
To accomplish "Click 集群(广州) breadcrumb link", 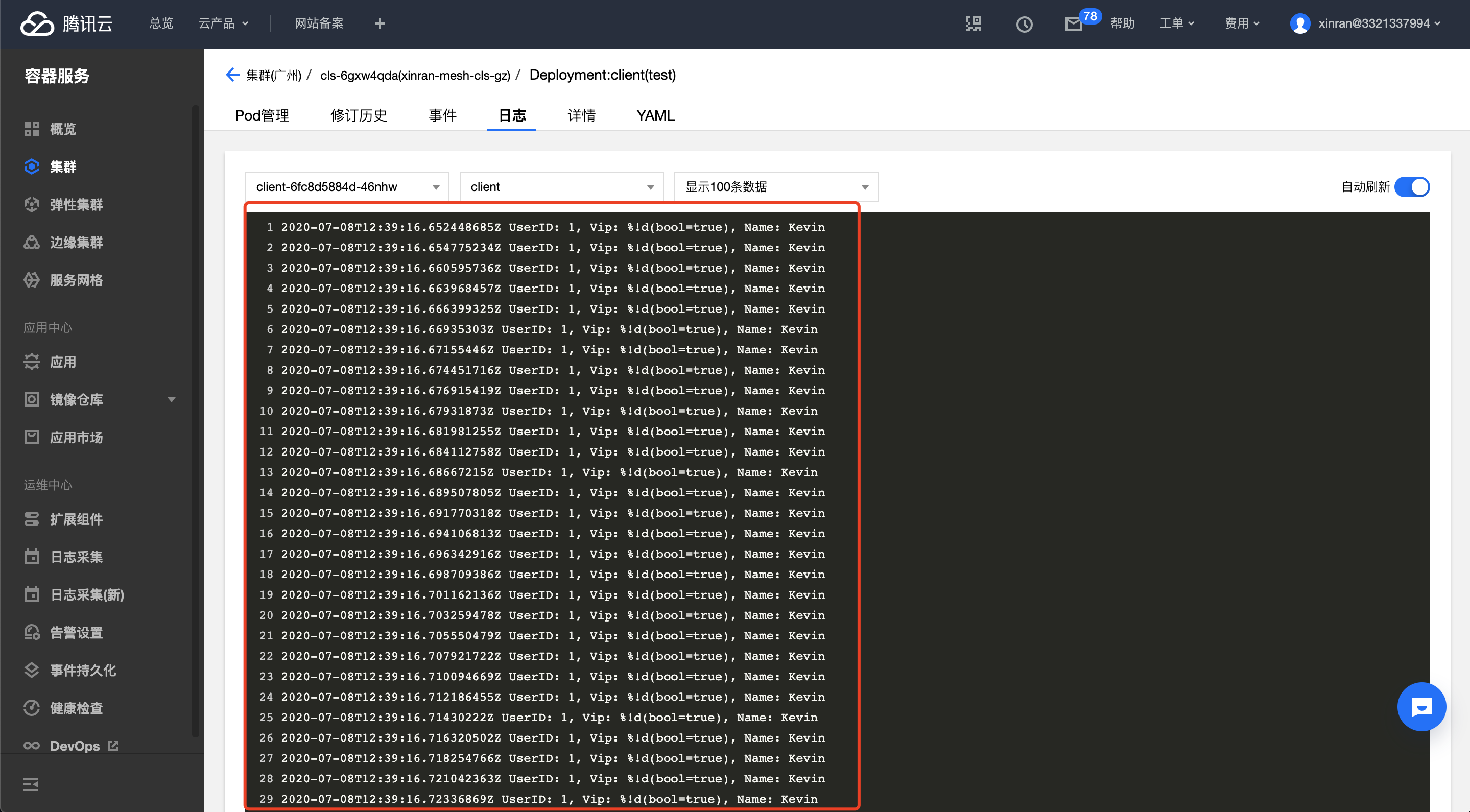I will coord(274,75).
